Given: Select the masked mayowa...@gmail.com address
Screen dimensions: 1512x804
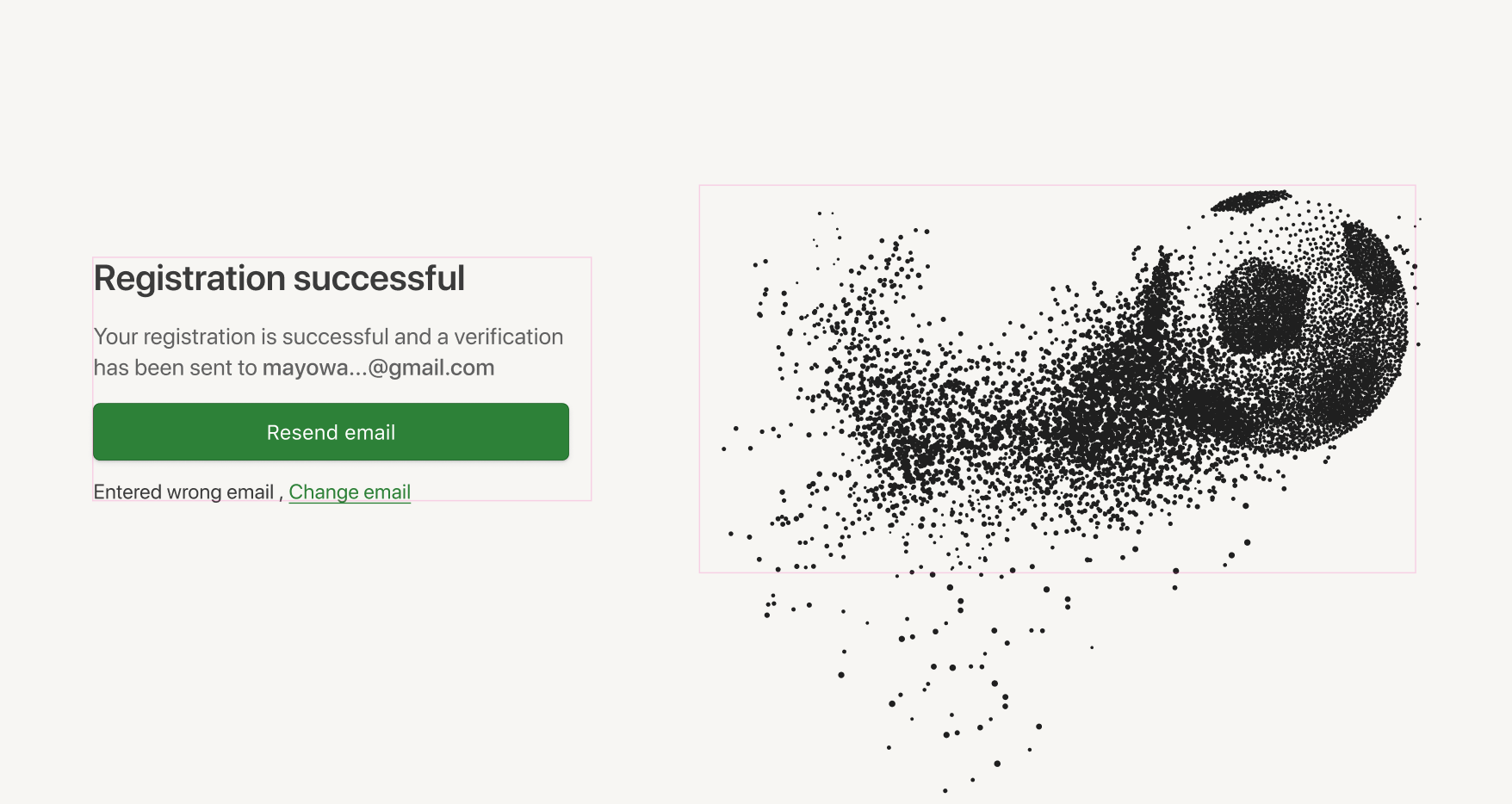Looking at the screenshot, I should (x=378, y=368).
